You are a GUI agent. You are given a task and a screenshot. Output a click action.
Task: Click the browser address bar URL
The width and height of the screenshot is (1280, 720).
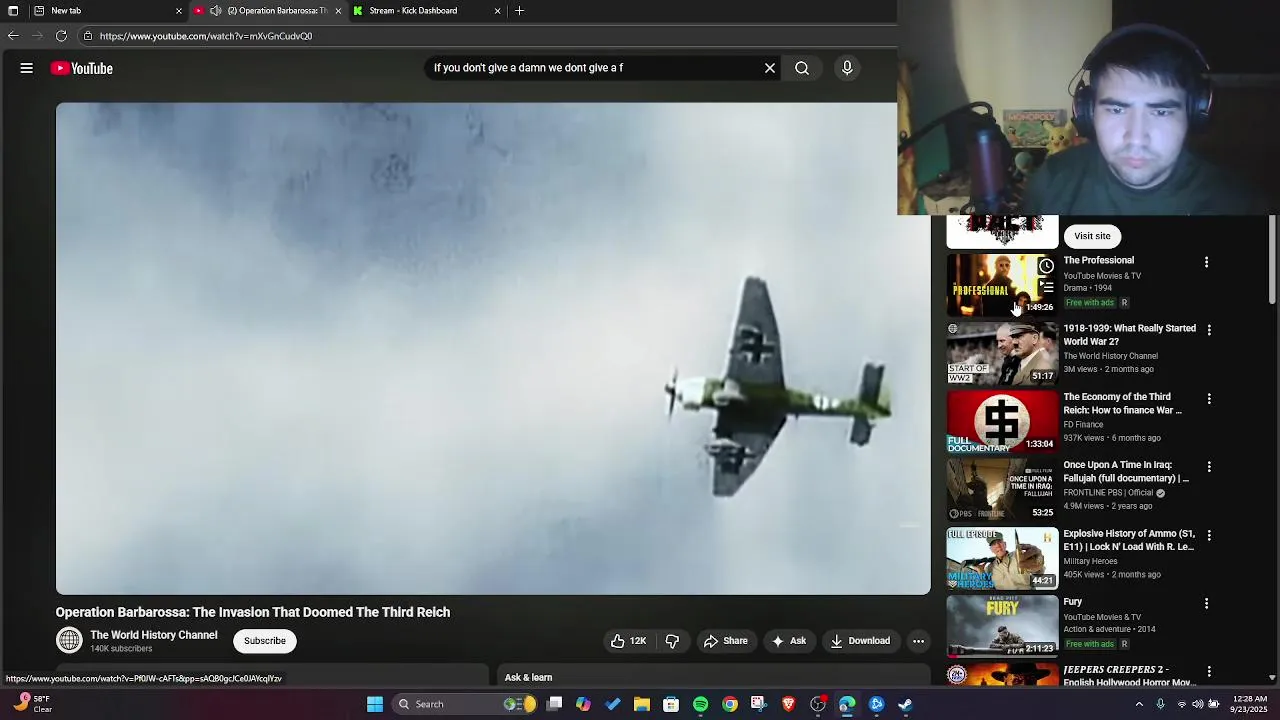click(x=206, y=36)
